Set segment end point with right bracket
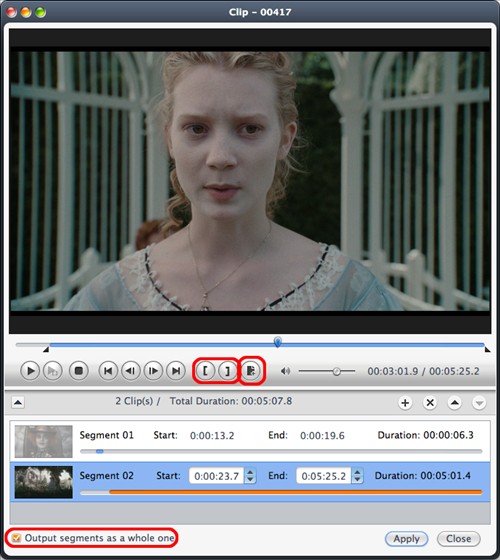 228,371
